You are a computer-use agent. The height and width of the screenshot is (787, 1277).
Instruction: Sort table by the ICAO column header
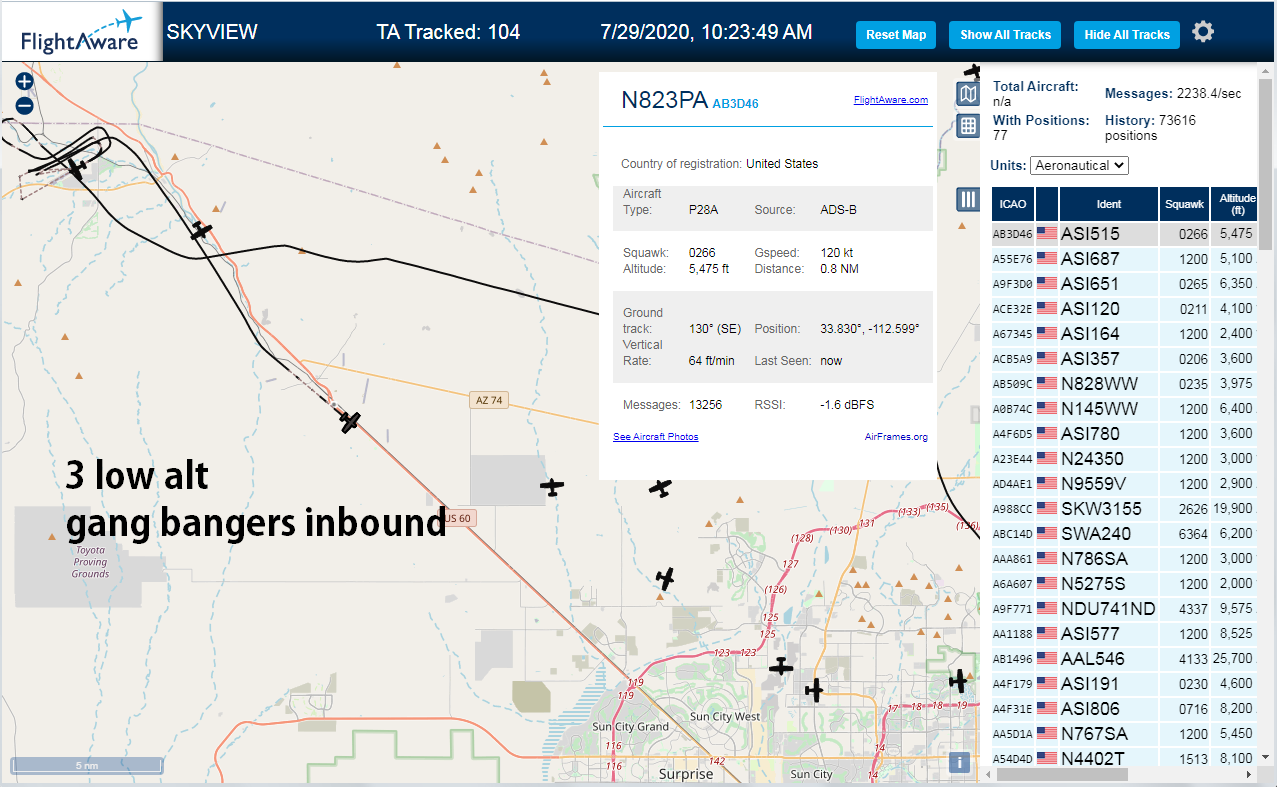coord(1013,204)
